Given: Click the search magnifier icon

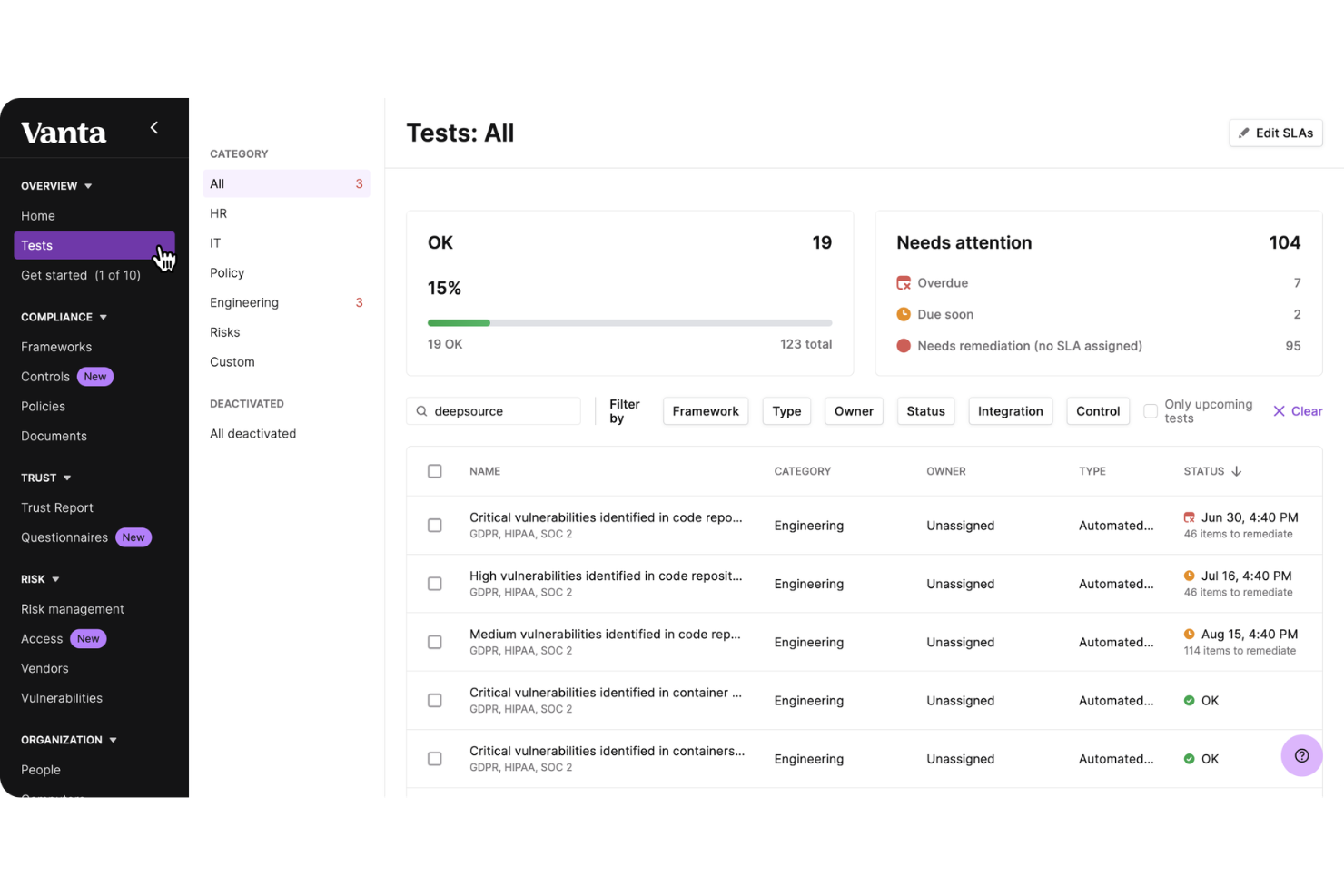Looking at the screenshot, I should tap(421, 410).
